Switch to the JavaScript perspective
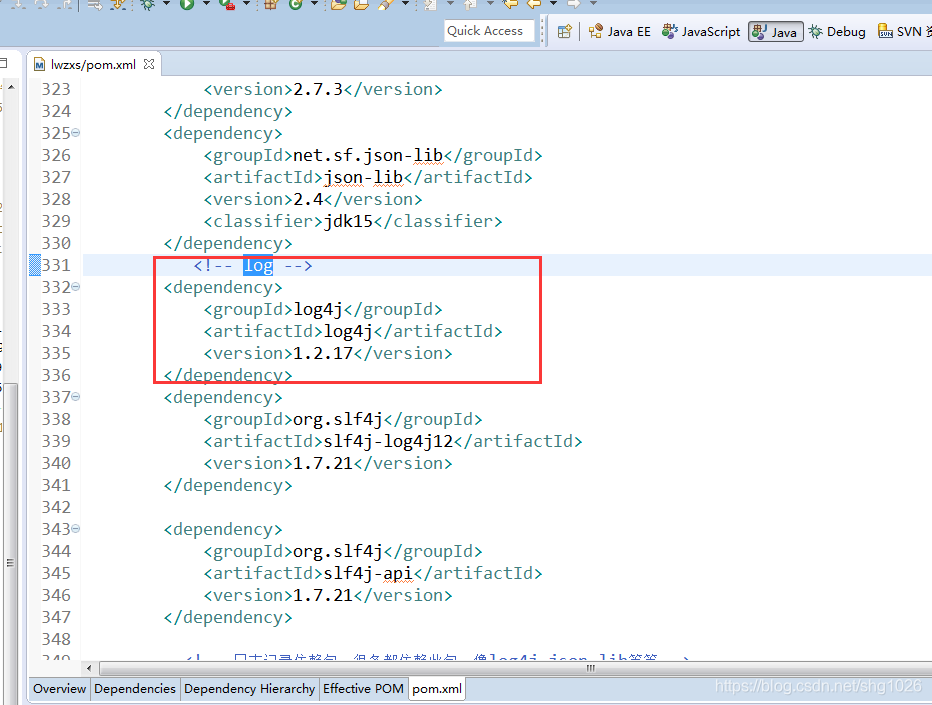 (x=701, y=32)
